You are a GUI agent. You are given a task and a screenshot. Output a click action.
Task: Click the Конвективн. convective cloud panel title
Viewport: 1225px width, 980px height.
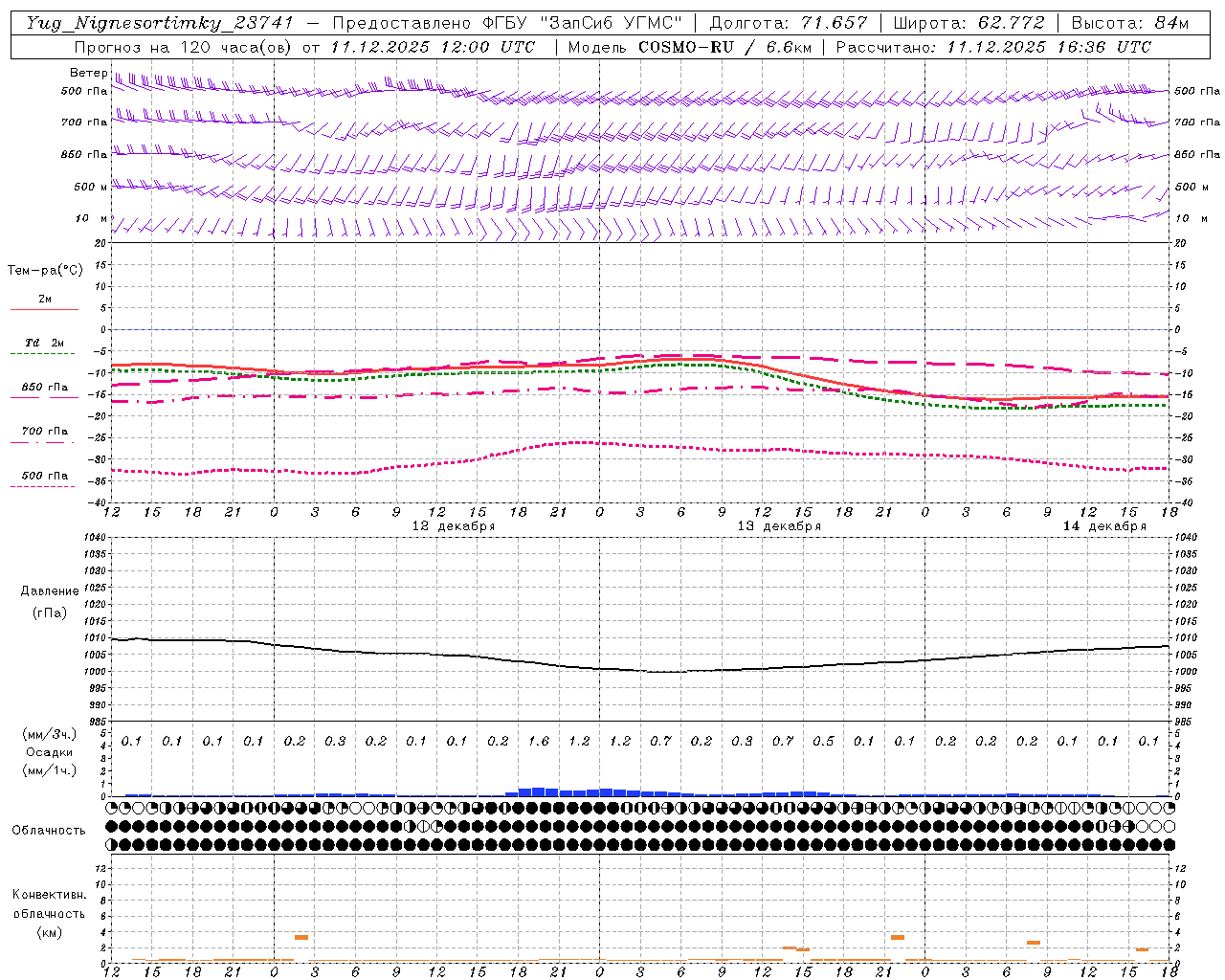coord(49,895)
